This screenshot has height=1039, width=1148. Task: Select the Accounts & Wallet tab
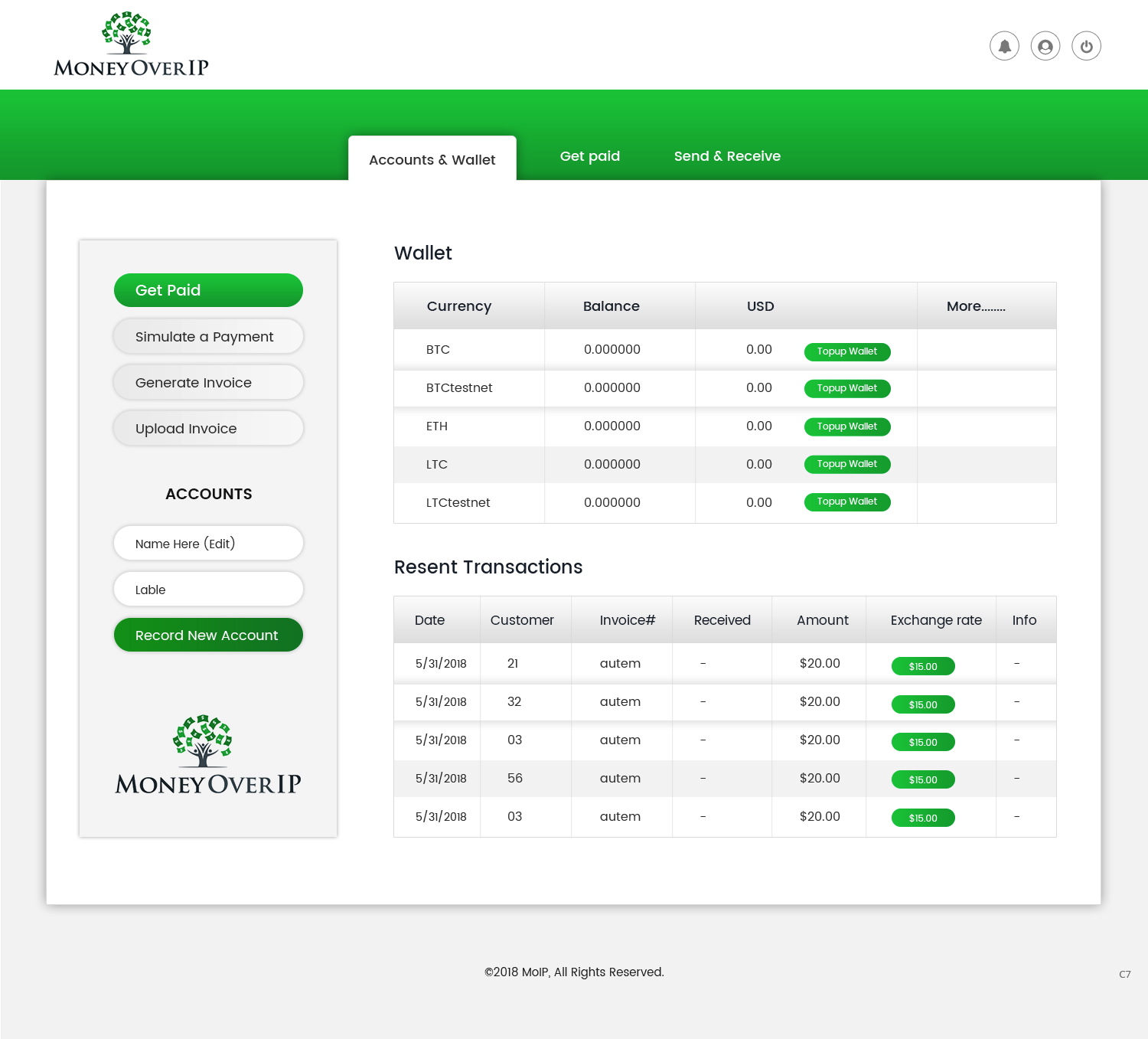click(432, 159)
